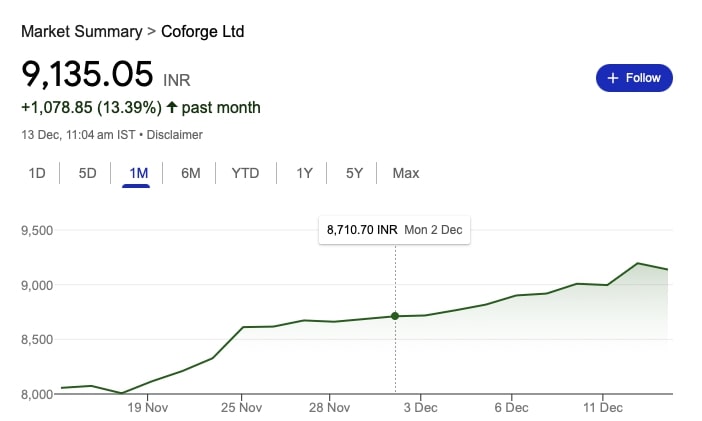Click the 9,500 y-axis label
This screenshot has height=421, width=702.
point(37,230)
